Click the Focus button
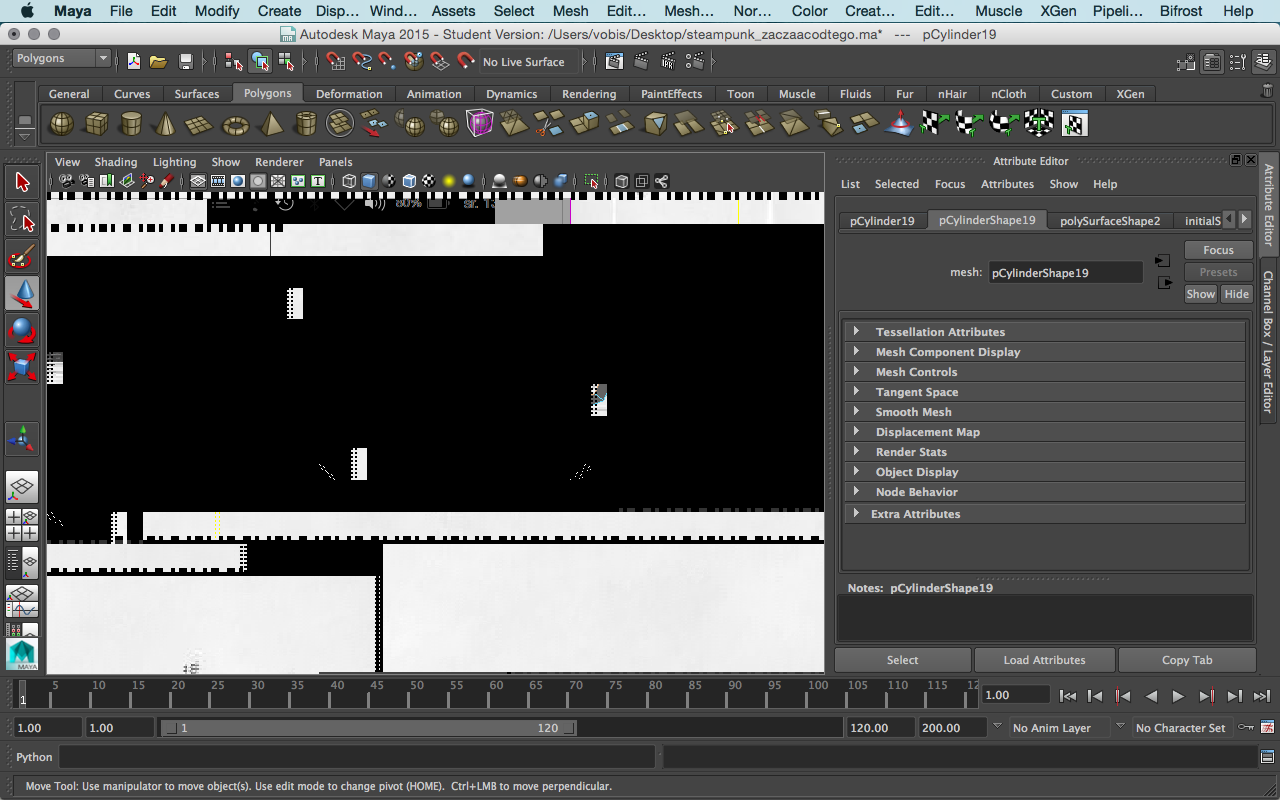 coord(1218,250)
